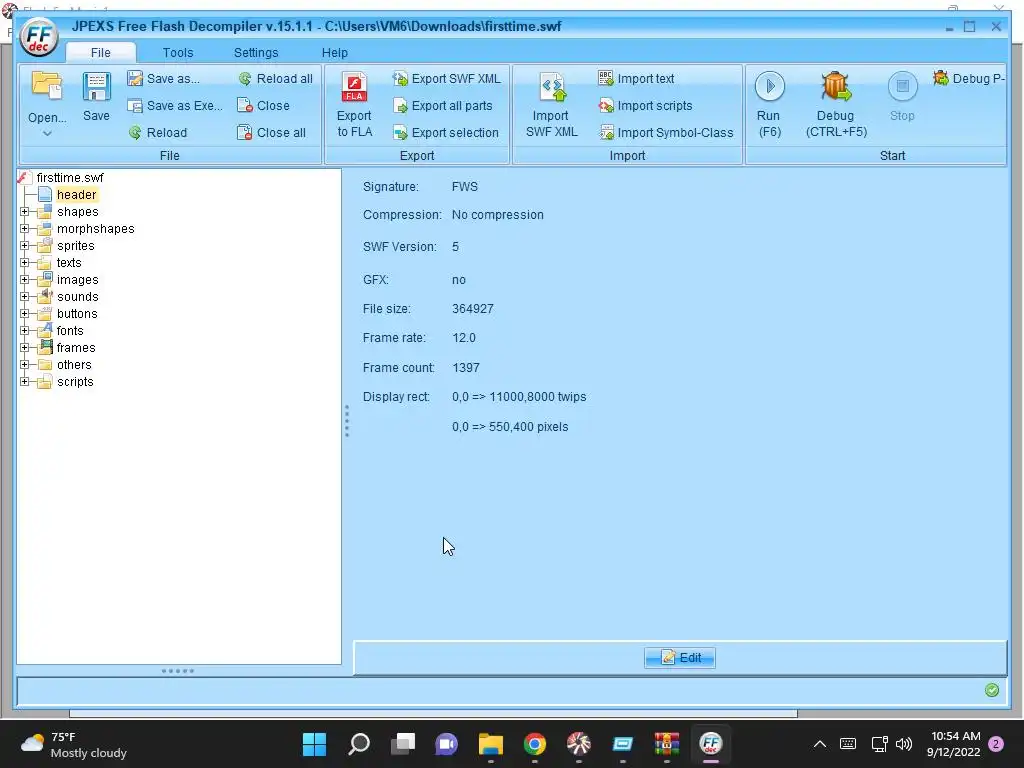Click Export SWF XML
The height and width of the screenshot is (768, 1024).
tap(447, 79)
